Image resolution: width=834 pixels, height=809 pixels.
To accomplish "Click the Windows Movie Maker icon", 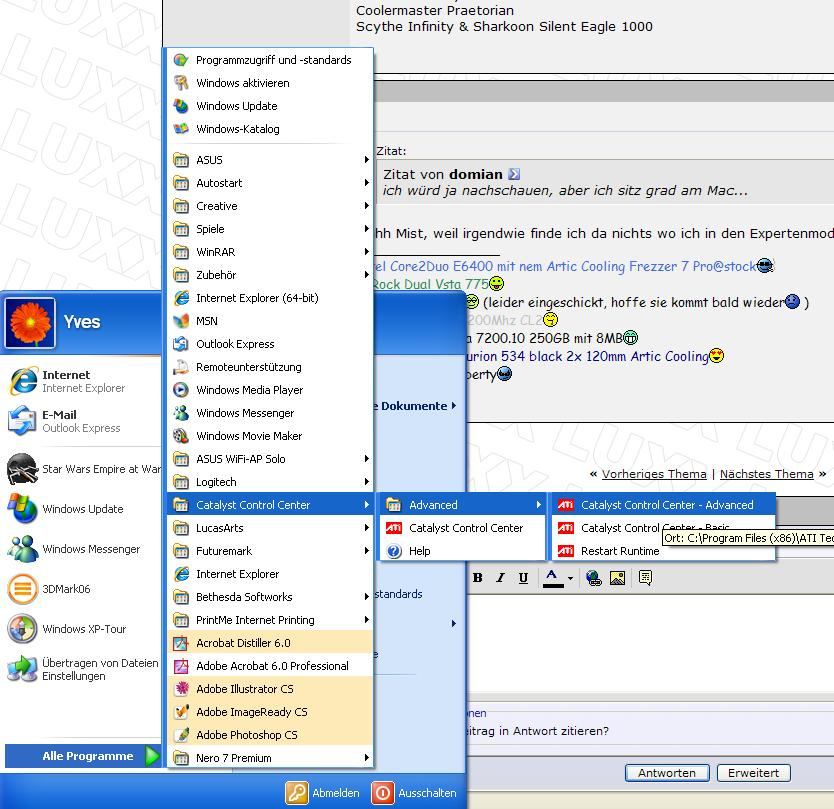I will (x=181, y=436).
